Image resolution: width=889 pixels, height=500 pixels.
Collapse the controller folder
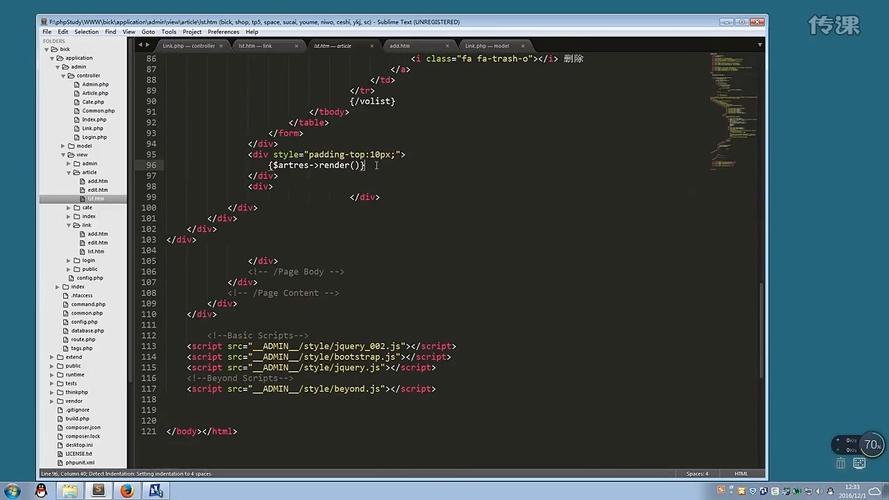point(63,76)
